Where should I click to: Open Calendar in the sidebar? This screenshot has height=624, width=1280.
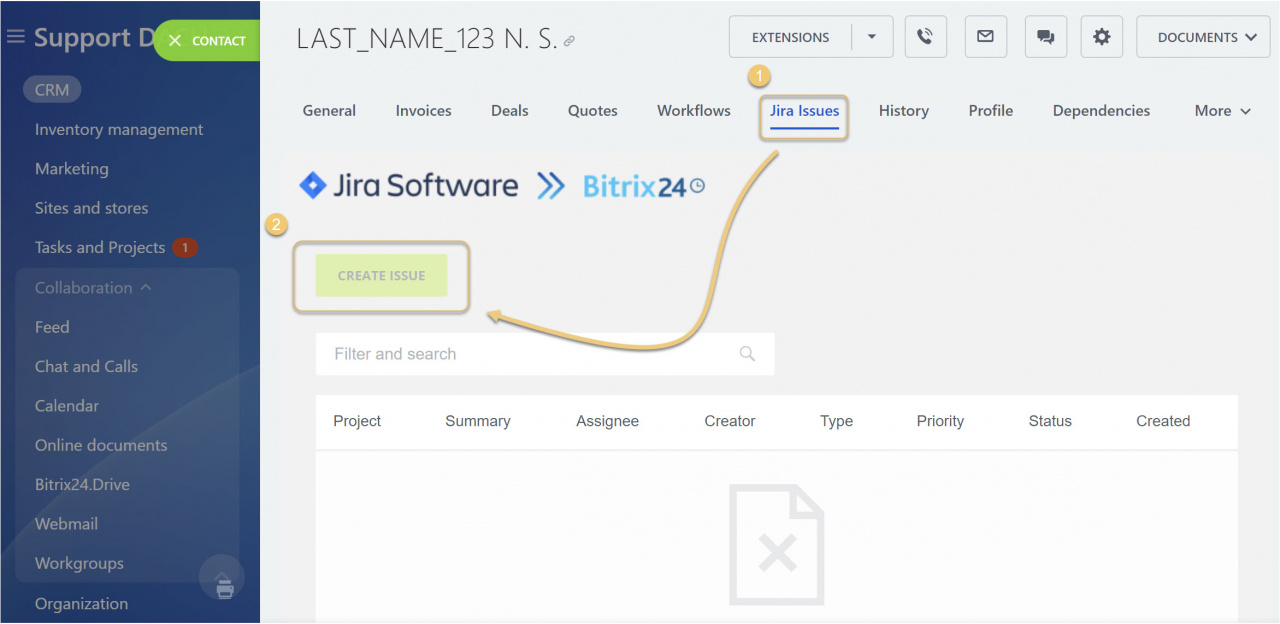67,406
